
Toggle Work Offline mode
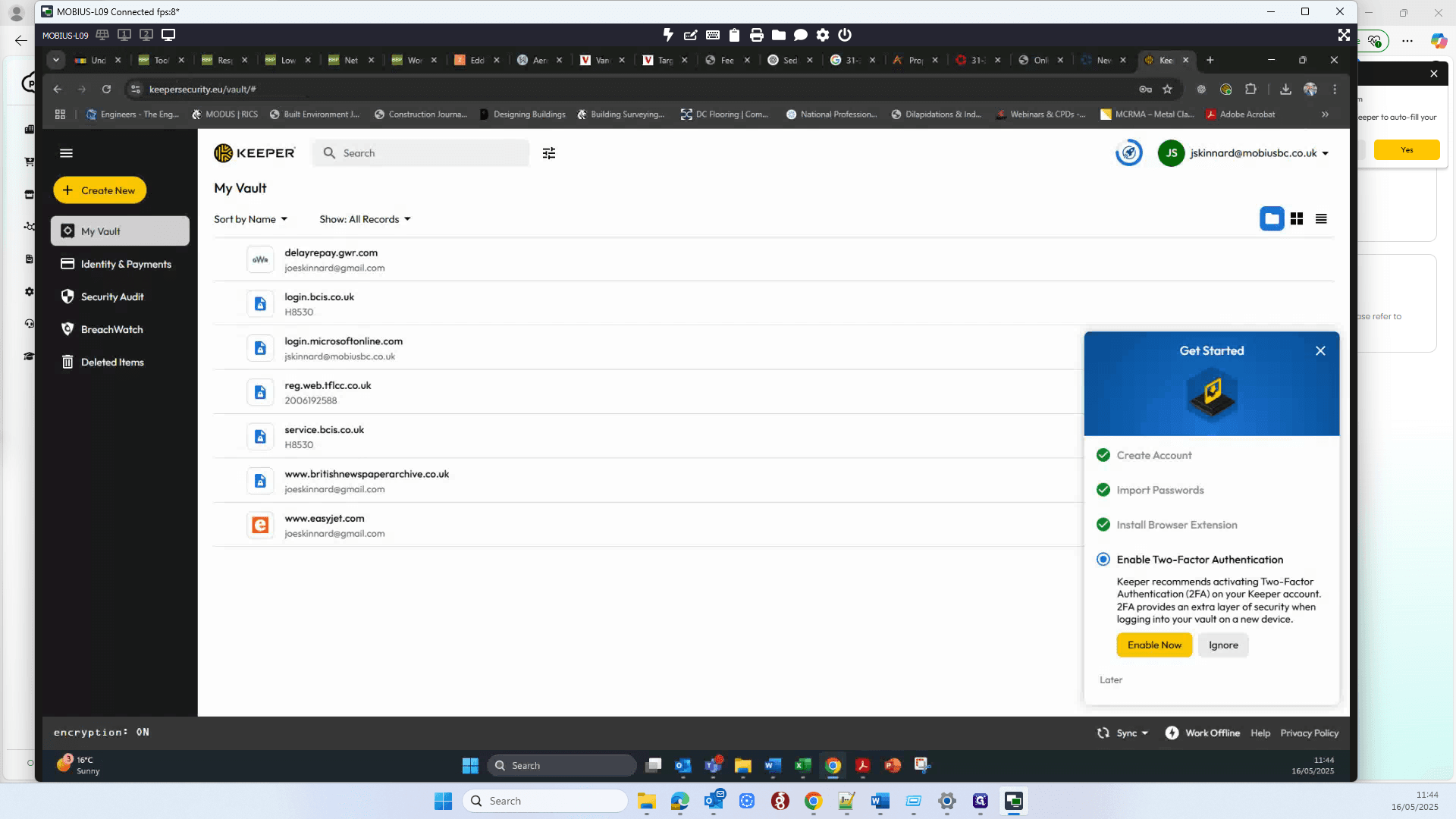(1203, 733)
